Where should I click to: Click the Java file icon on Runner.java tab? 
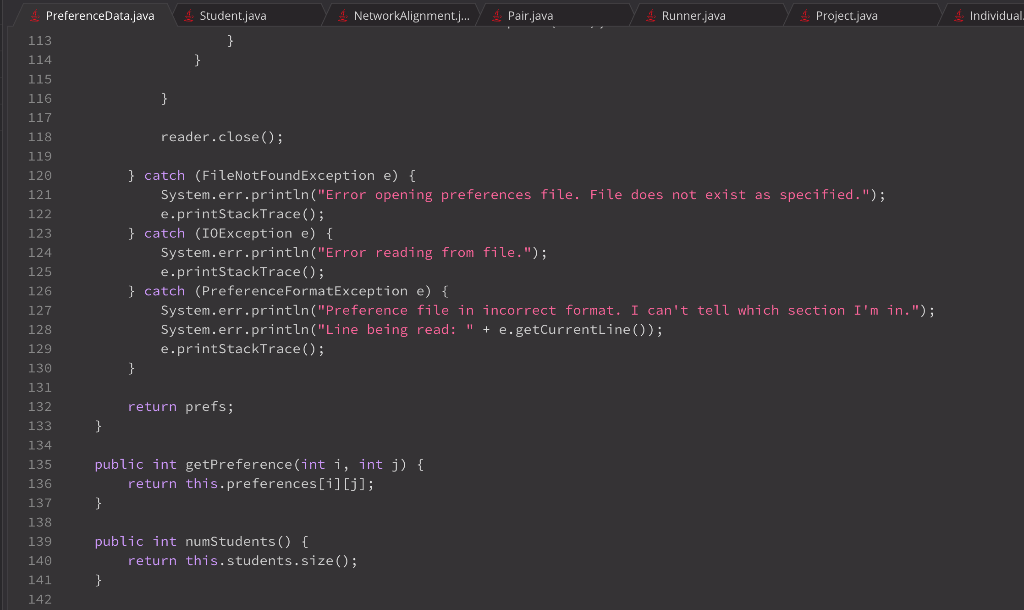pyautogui.click(x=651, y=16)
